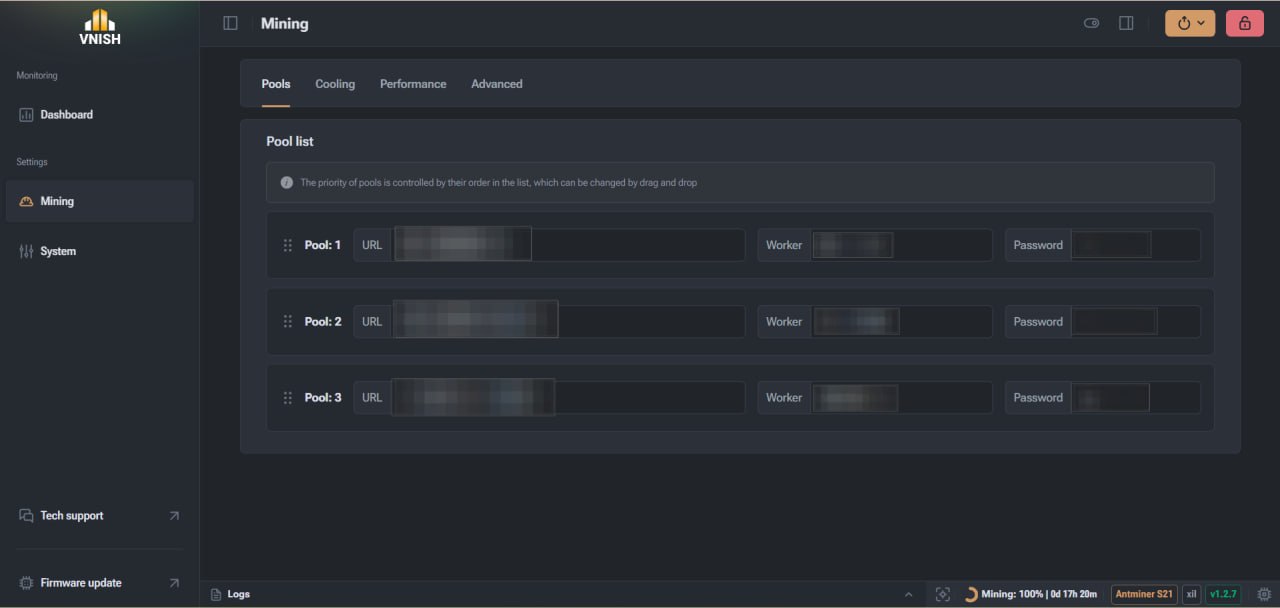Toggle the switch in the top header

click(x=1091, y=23)
